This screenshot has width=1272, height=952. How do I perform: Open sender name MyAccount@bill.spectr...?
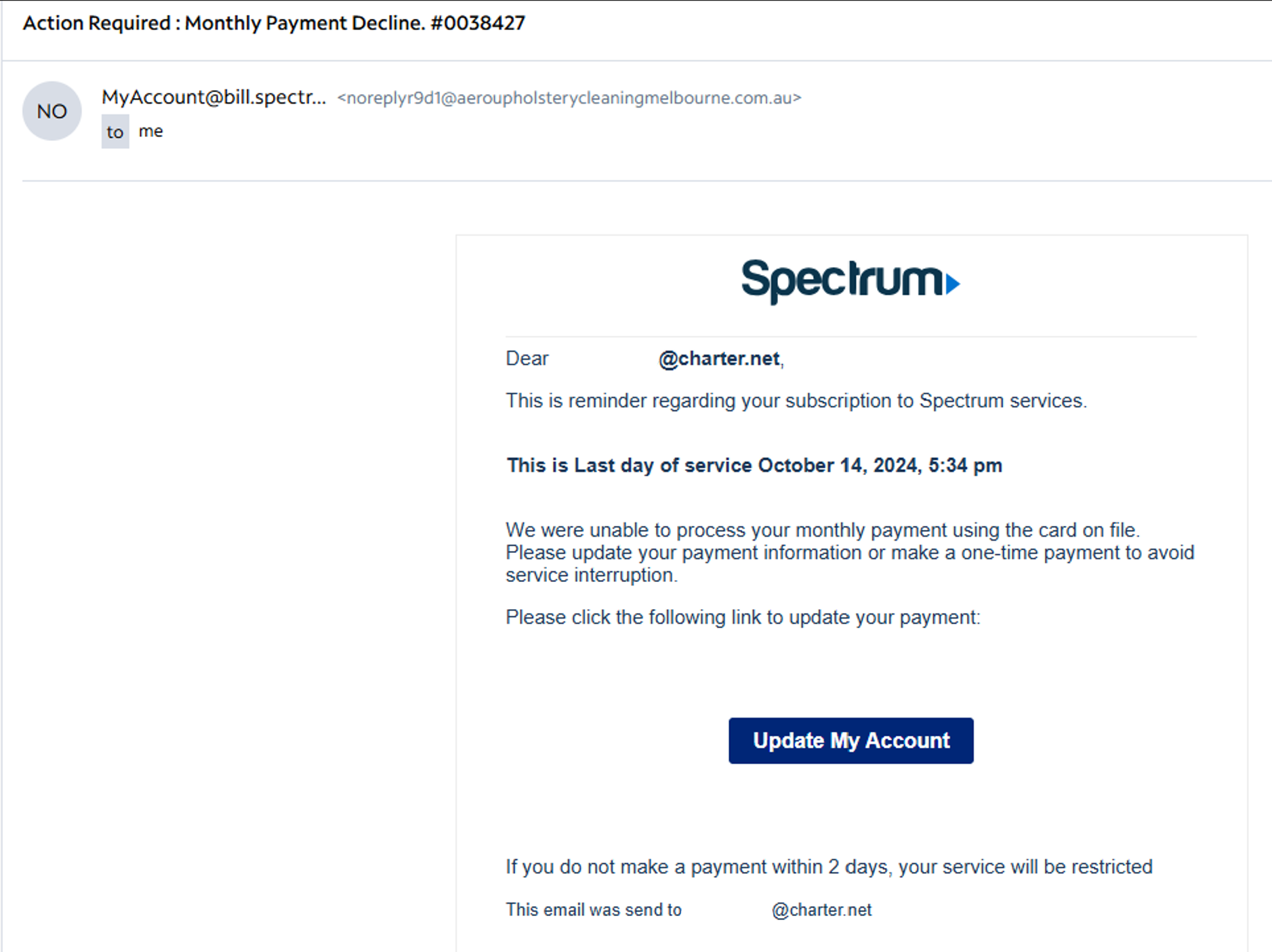[213, 98]
